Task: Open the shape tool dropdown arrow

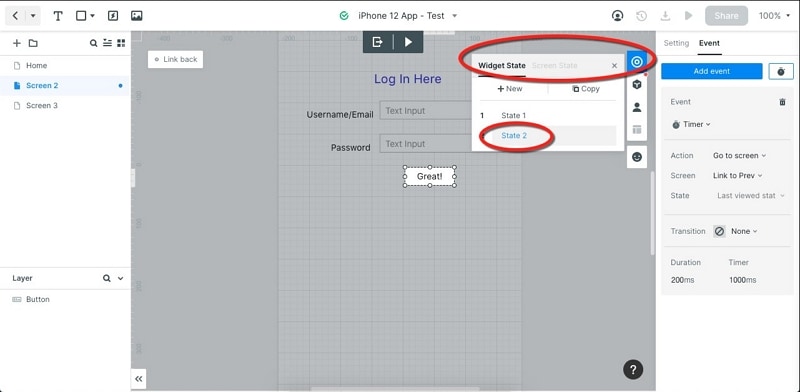Action: (x=92, y=16)
